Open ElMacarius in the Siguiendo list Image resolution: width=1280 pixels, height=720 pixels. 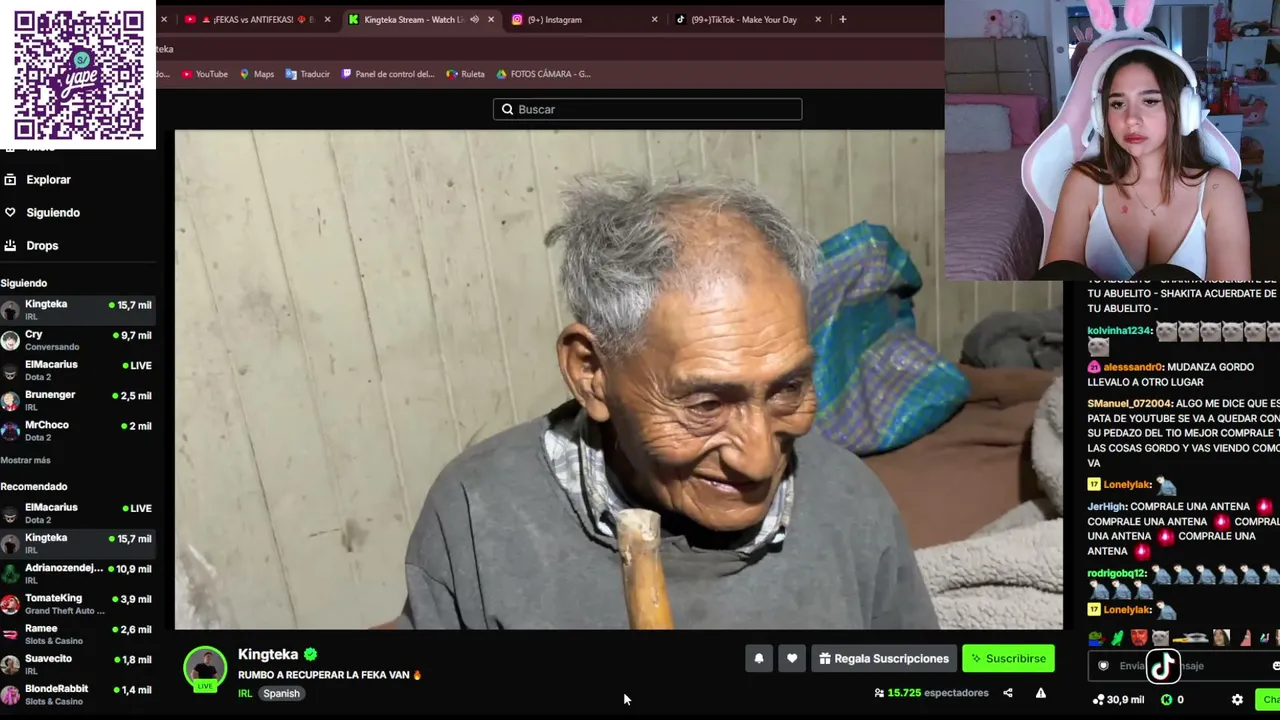pyautogui.click(x=78, y=370)
